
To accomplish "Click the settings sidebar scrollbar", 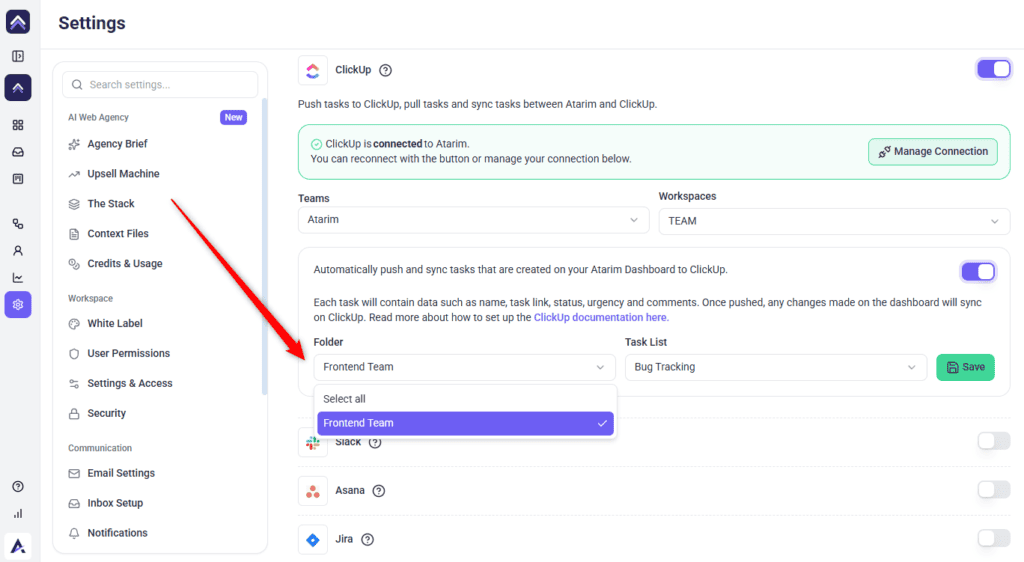I will tap(264, 247).
